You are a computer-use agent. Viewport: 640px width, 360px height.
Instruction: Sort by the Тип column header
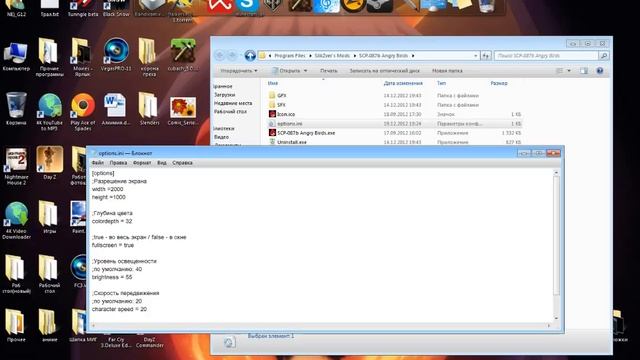(441, 83)
